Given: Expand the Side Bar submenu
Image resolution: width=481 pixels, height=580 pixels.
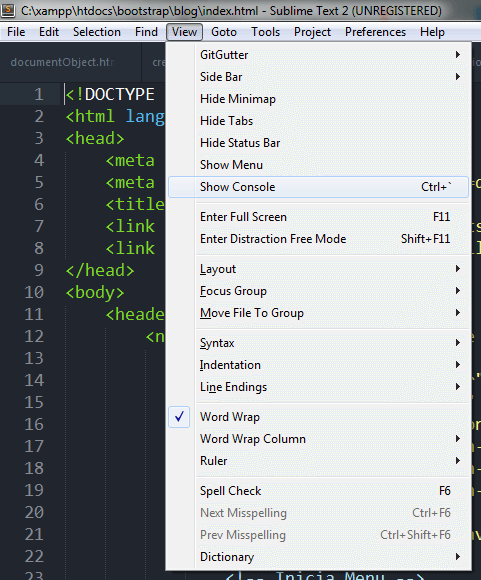Looking at the screenshot, I should pos(319,77).
